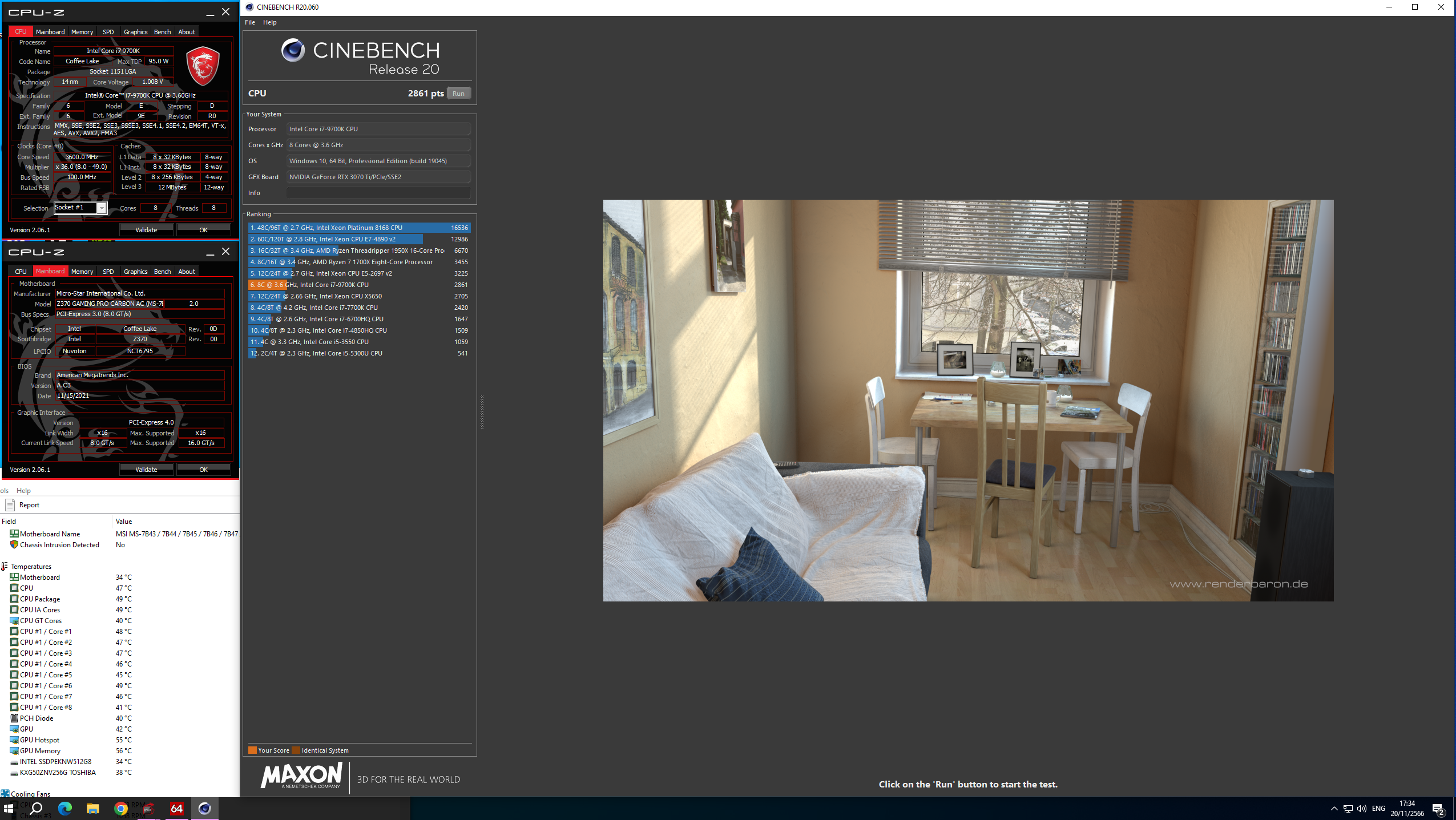Open the notification center icon
The width and height of the screenshot is (1456, 820).
[x=1438, y=808]
